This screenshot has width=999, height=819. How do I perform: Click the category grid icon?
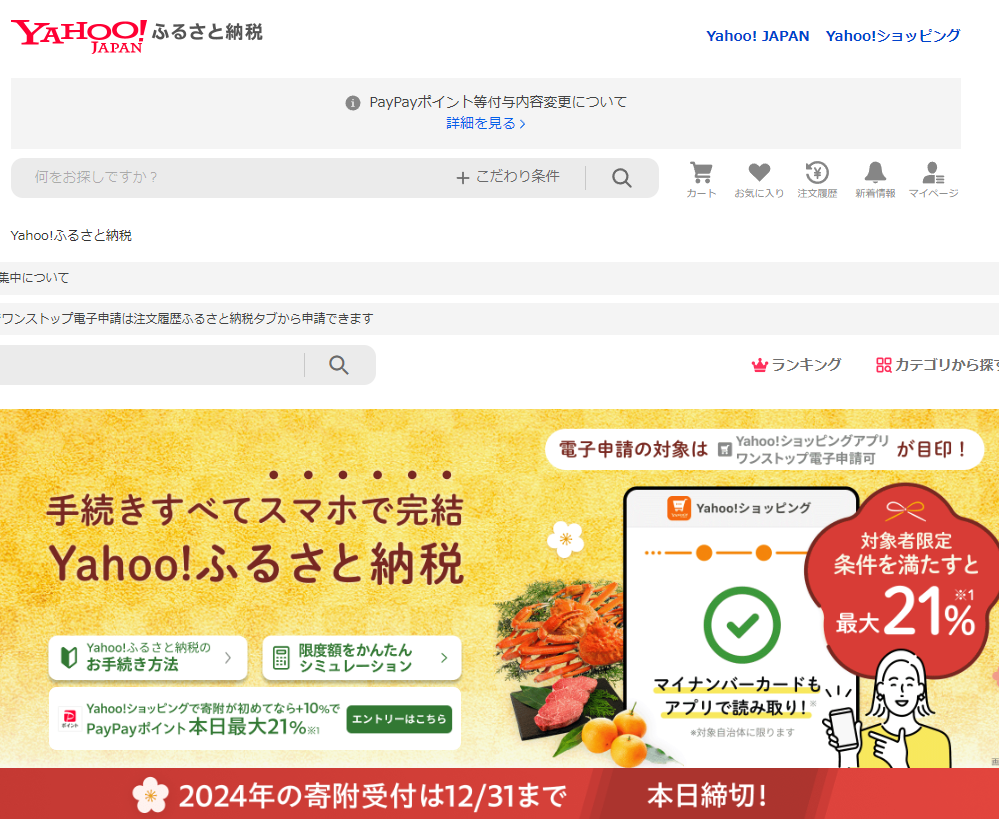(x=884, y=365)
